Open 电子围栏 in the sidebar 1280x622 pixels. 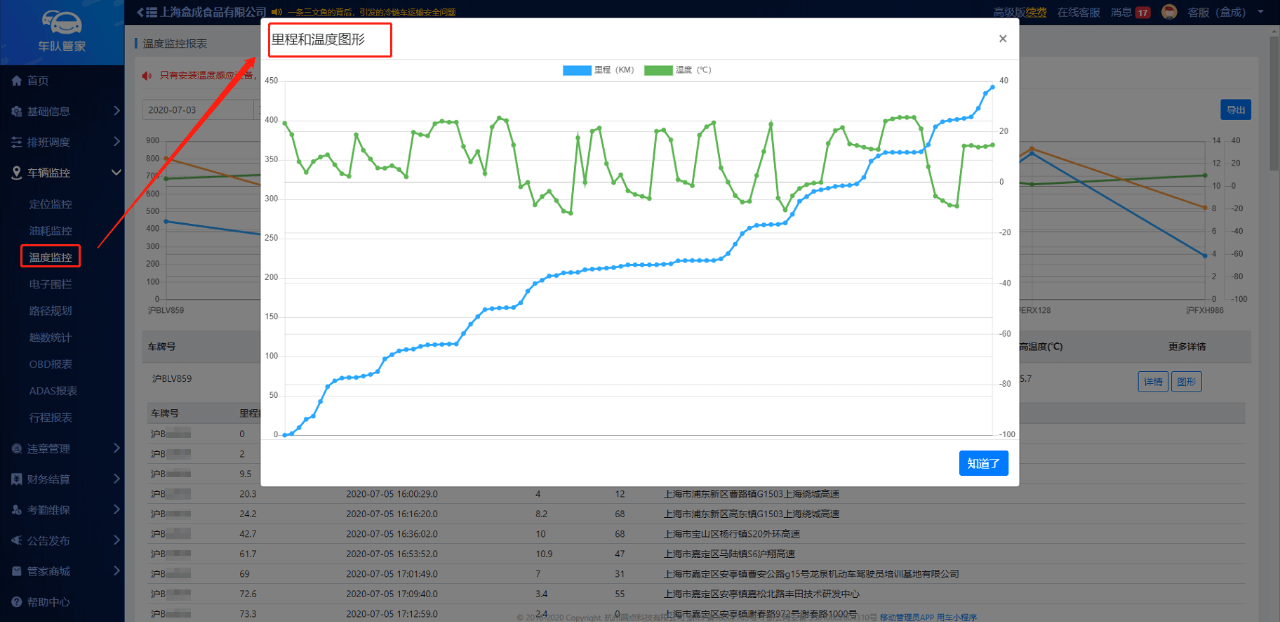point(50,284)
